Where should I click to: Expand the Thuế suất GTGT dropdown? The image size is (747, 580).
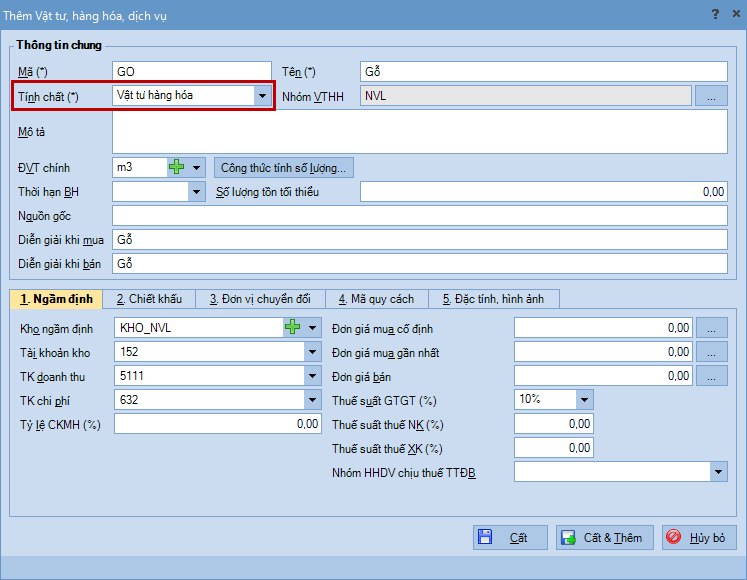[x=584, y=400]
